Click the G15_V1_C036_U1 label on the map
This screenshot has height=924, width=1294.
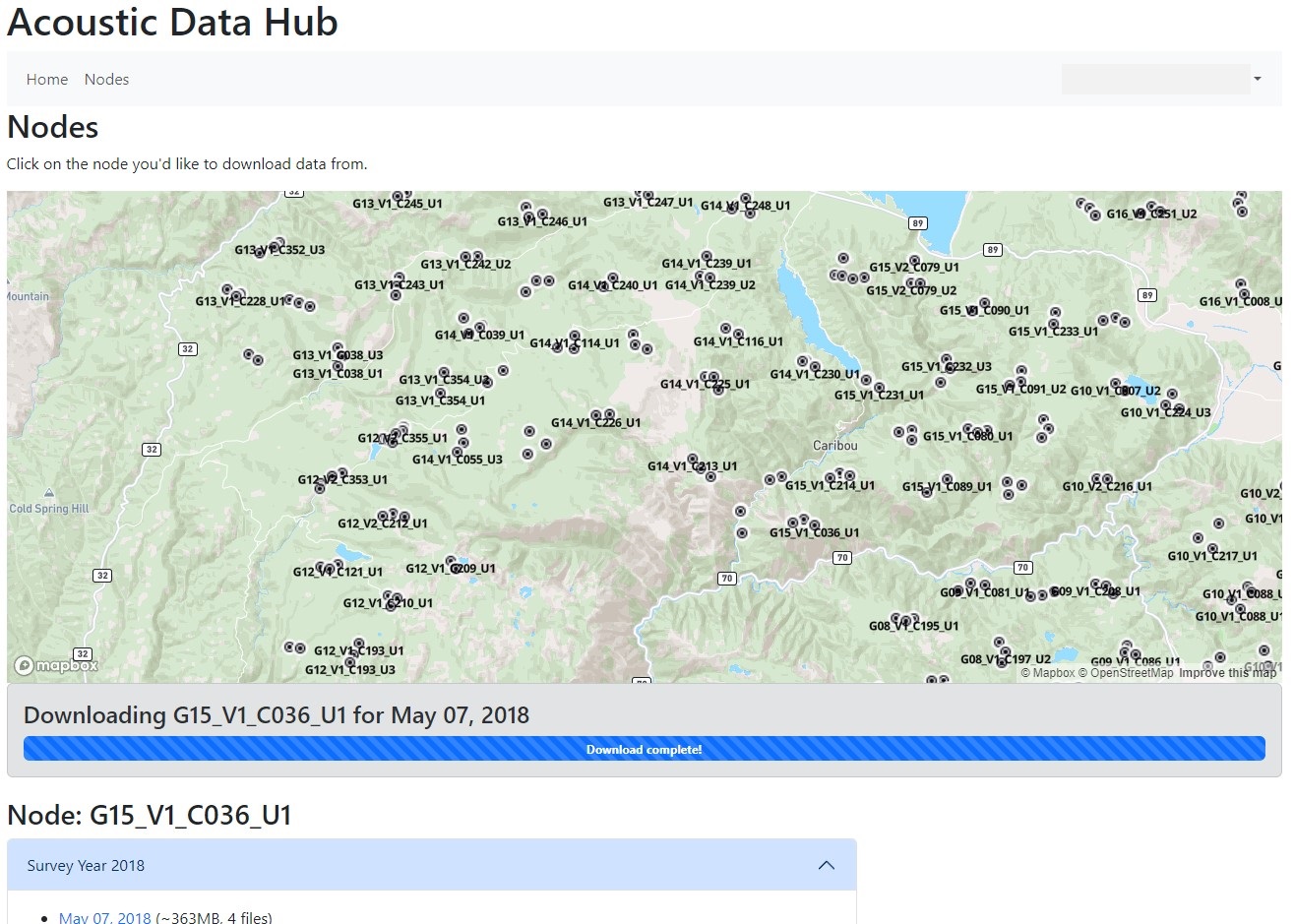[x=814, y=532]
